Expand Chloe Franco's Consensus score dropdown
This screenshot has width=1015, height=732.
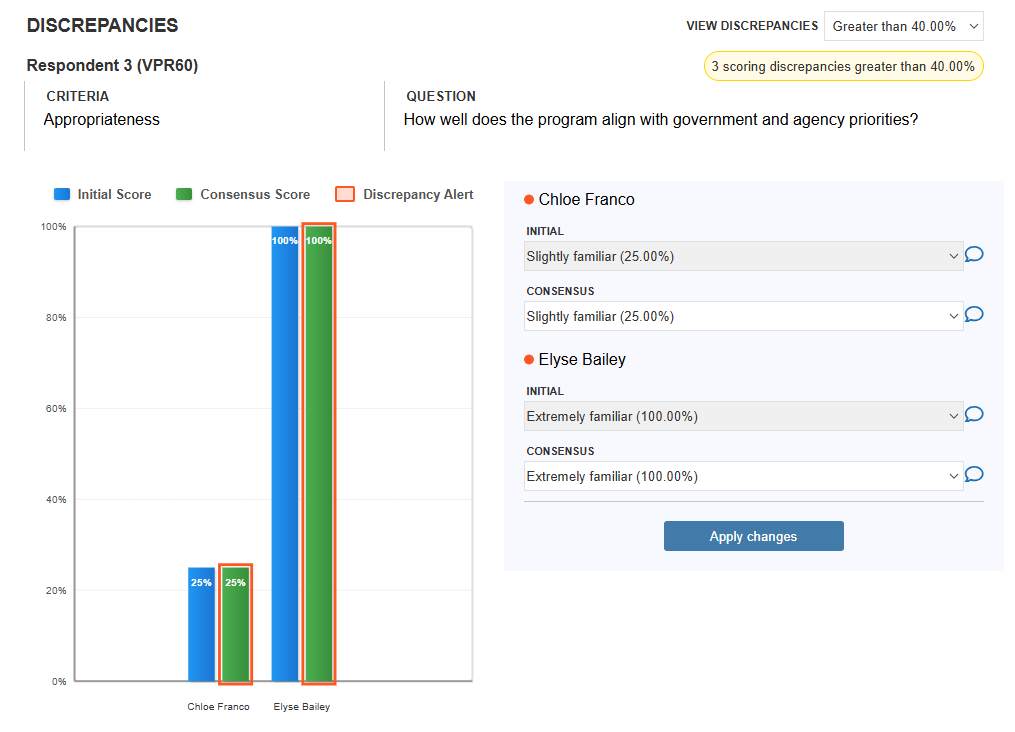pos(743,316)
